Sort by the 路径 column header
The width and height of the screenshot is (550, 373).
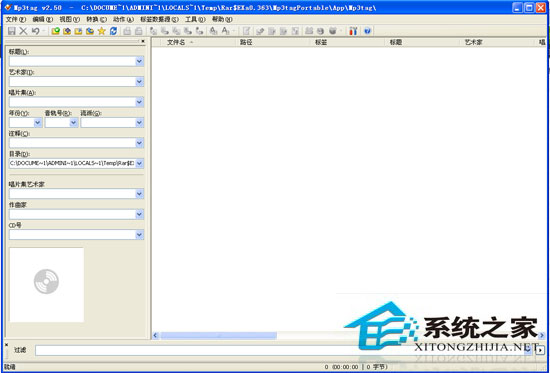coord(272,42)
